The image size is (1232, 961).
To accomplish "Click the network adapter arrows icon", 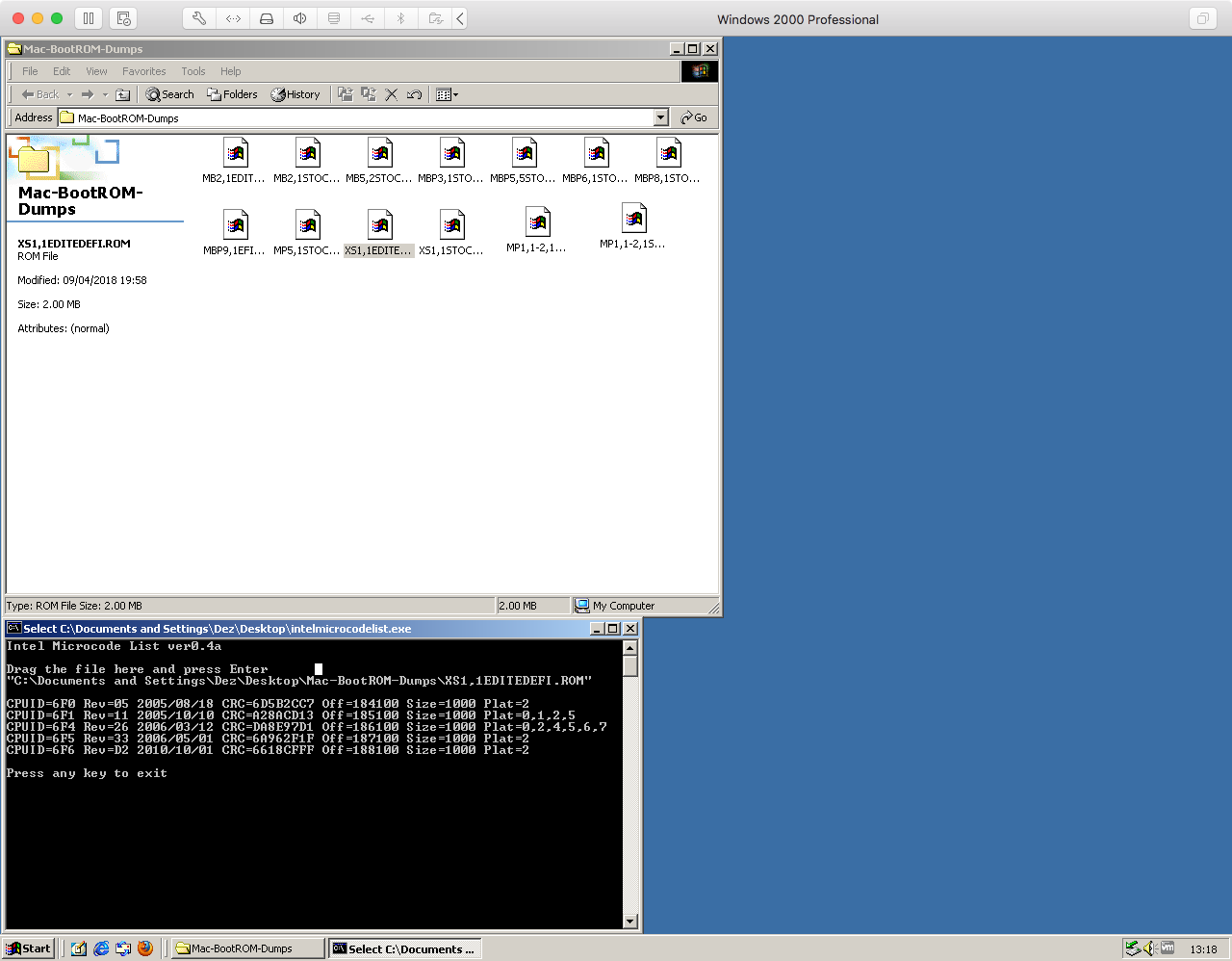I will (233, 18).
